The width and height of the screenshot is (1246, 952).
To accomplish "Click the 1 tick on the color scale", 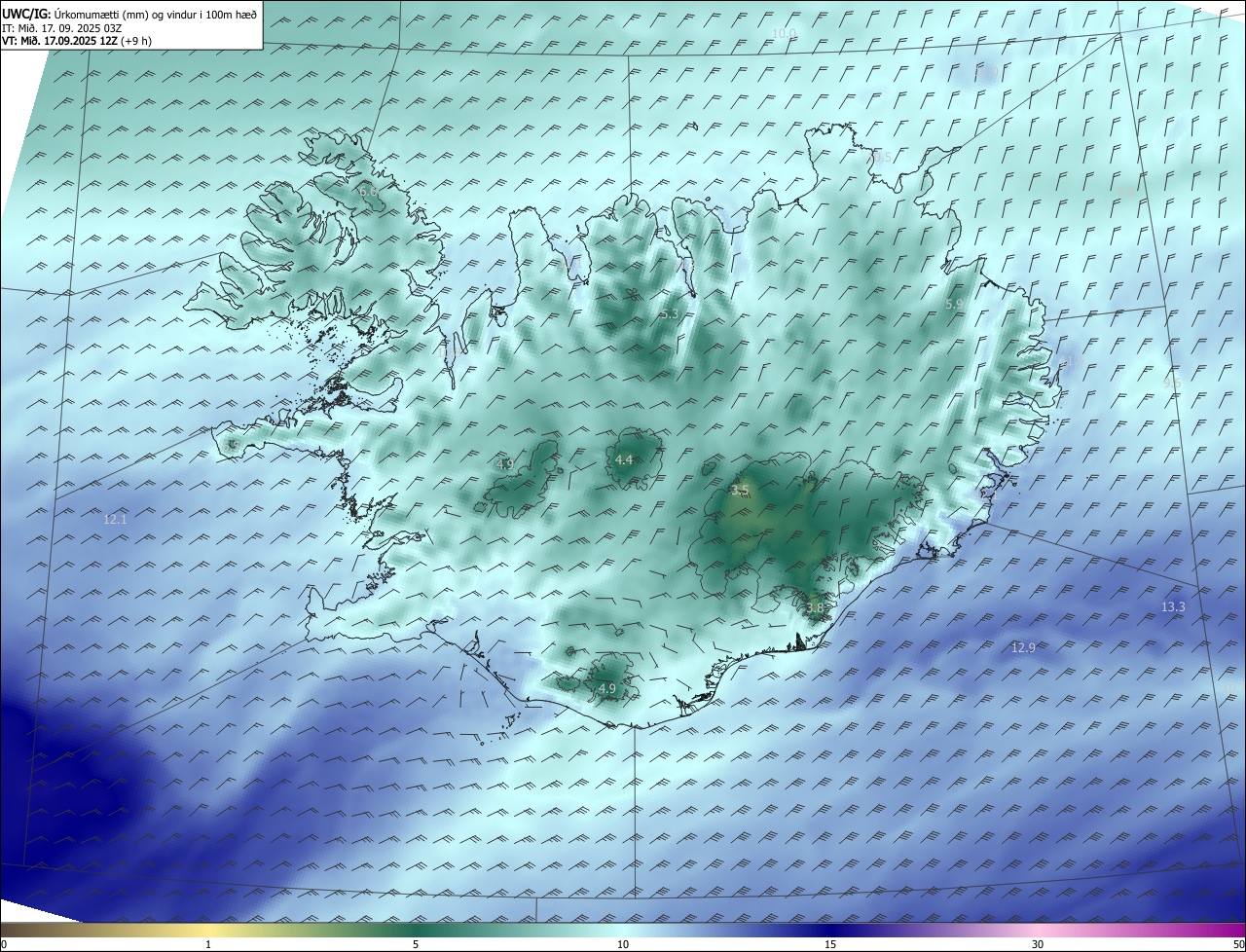I will 208,944.
